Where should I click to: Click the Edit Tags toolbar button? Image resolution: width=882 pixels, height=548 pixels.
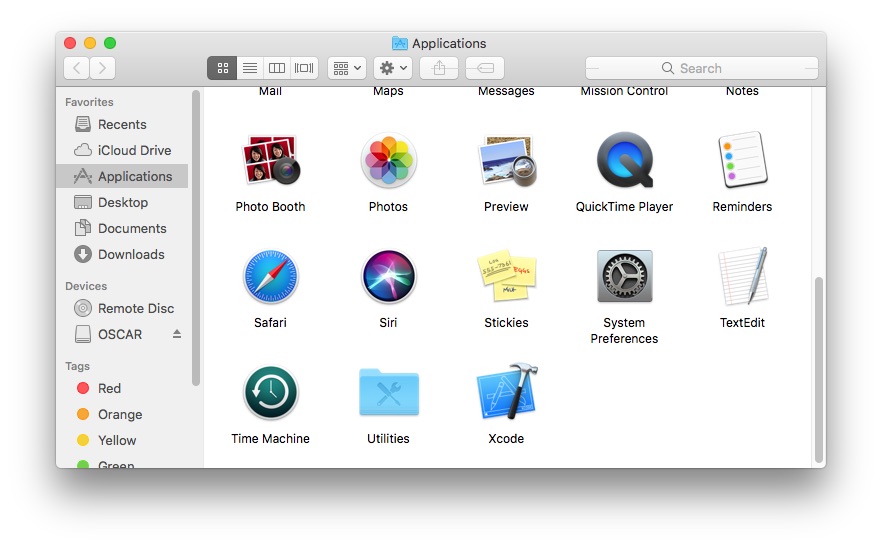(x=485, y=68)
